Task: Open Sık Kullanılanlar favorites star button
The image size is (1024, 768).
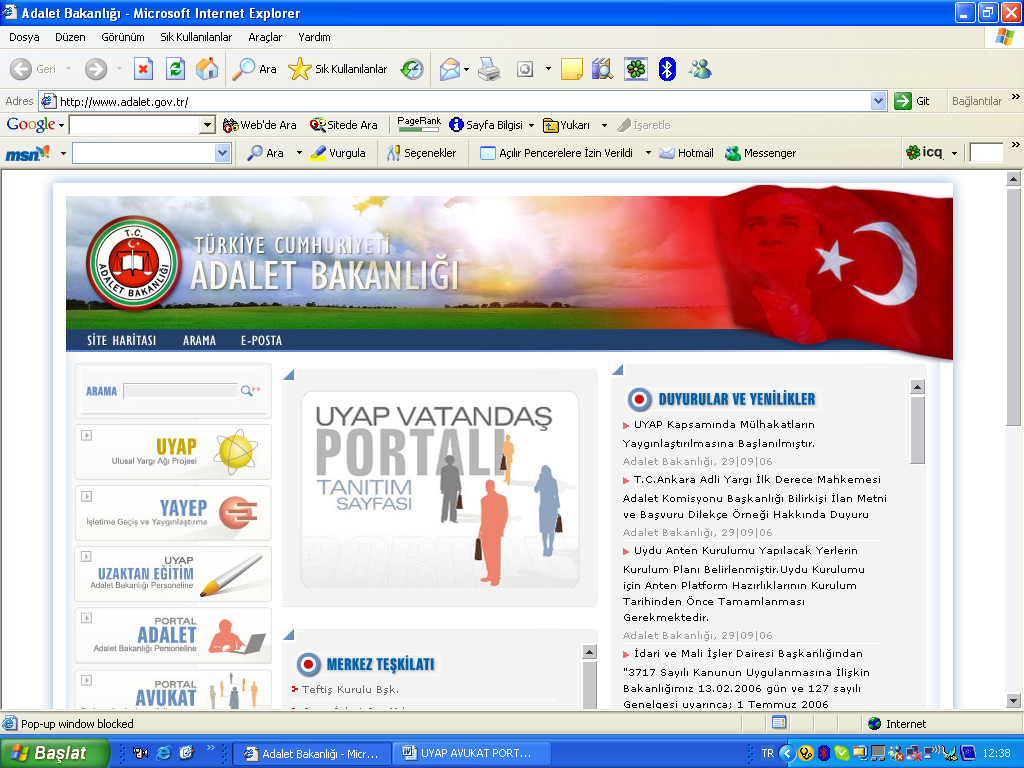Action: pyautogui.click(x=338, y=69)
